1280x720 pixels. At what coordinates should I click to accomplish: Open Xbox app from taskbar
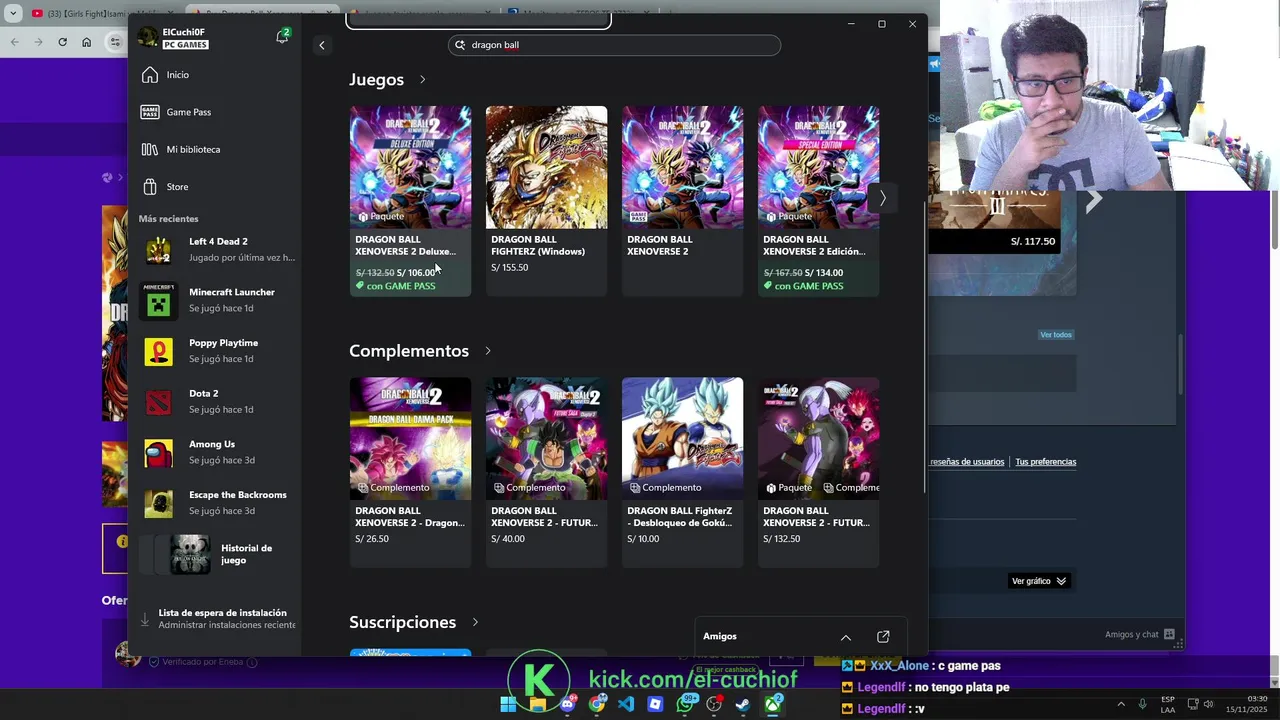click(x=773, y=704)
